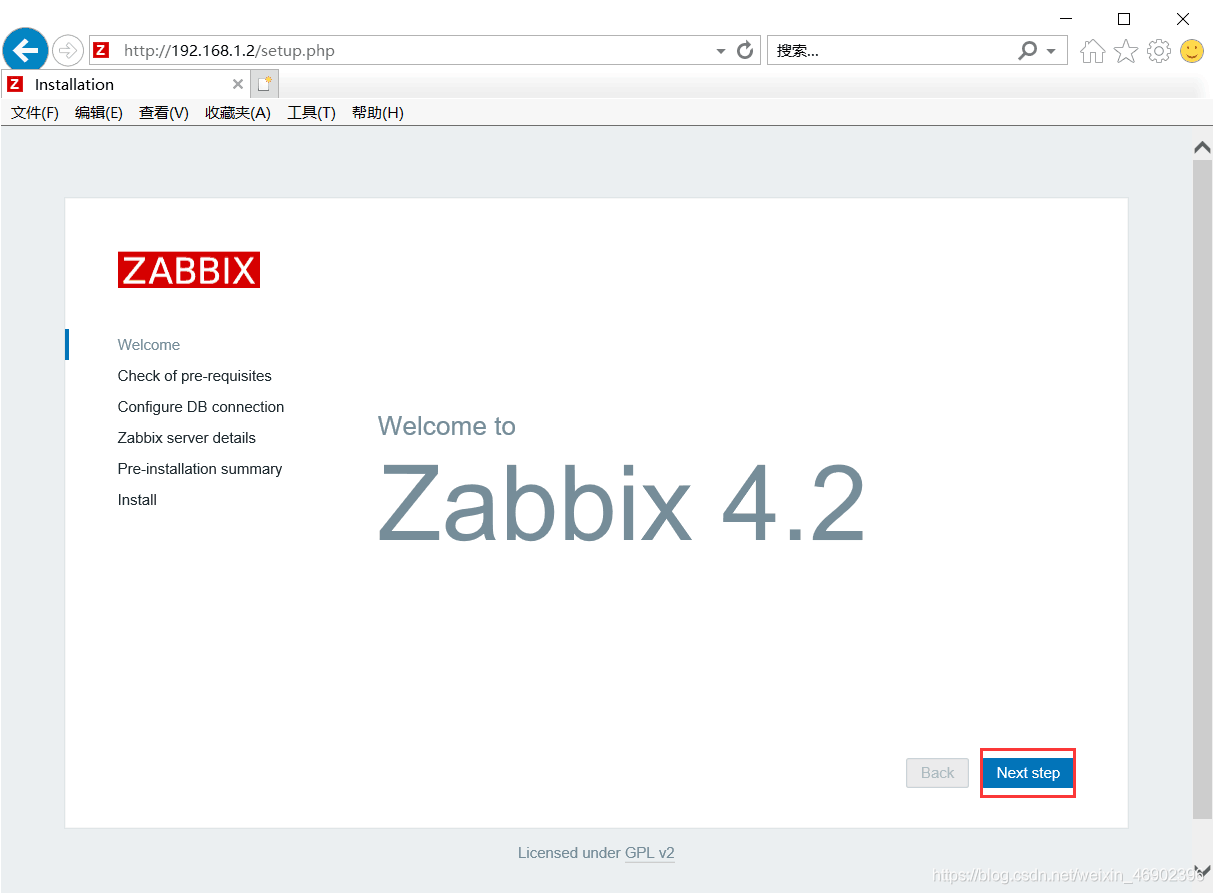The height and width of the screenshot is (894, 1214).
Task: Open the 收藏夹(A) menu
Action: click(238, 113)
